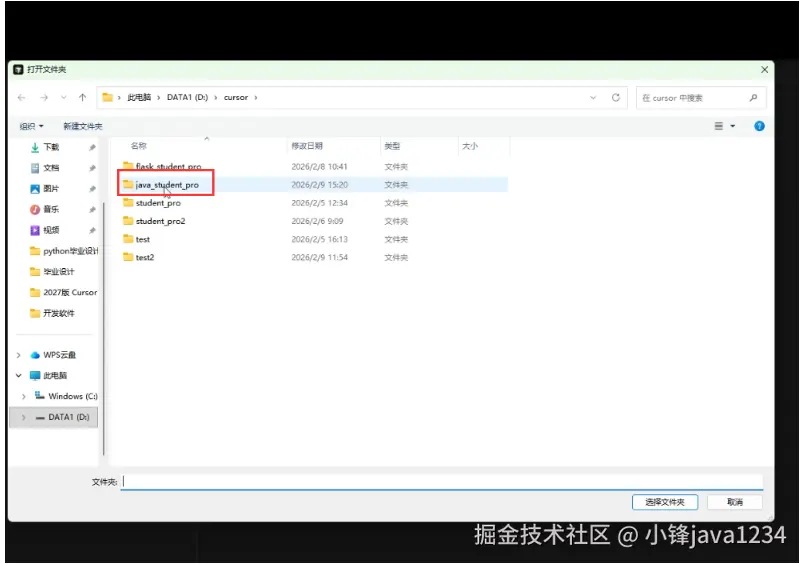Change view layout icon

pos(719,126)
